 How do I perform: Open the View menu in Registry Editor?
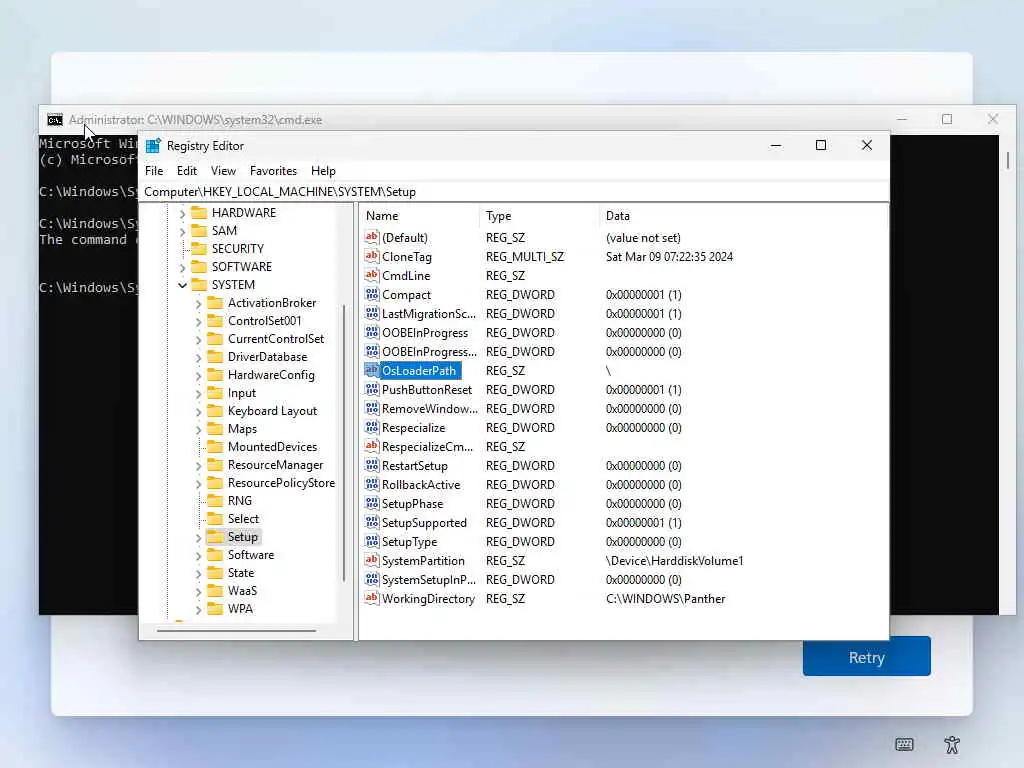223,170
